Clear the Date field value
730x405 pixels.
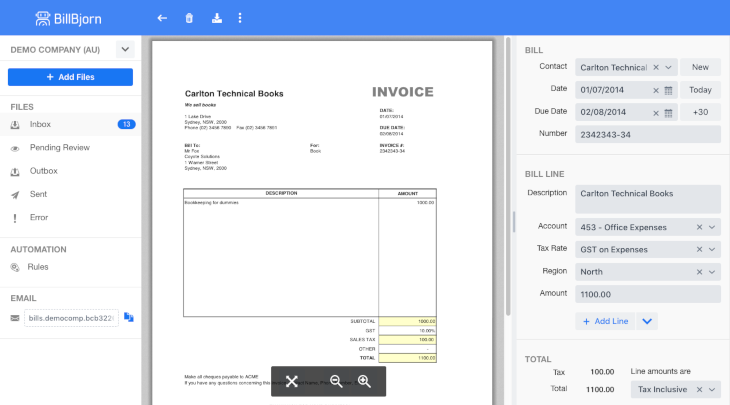[656, 90]
